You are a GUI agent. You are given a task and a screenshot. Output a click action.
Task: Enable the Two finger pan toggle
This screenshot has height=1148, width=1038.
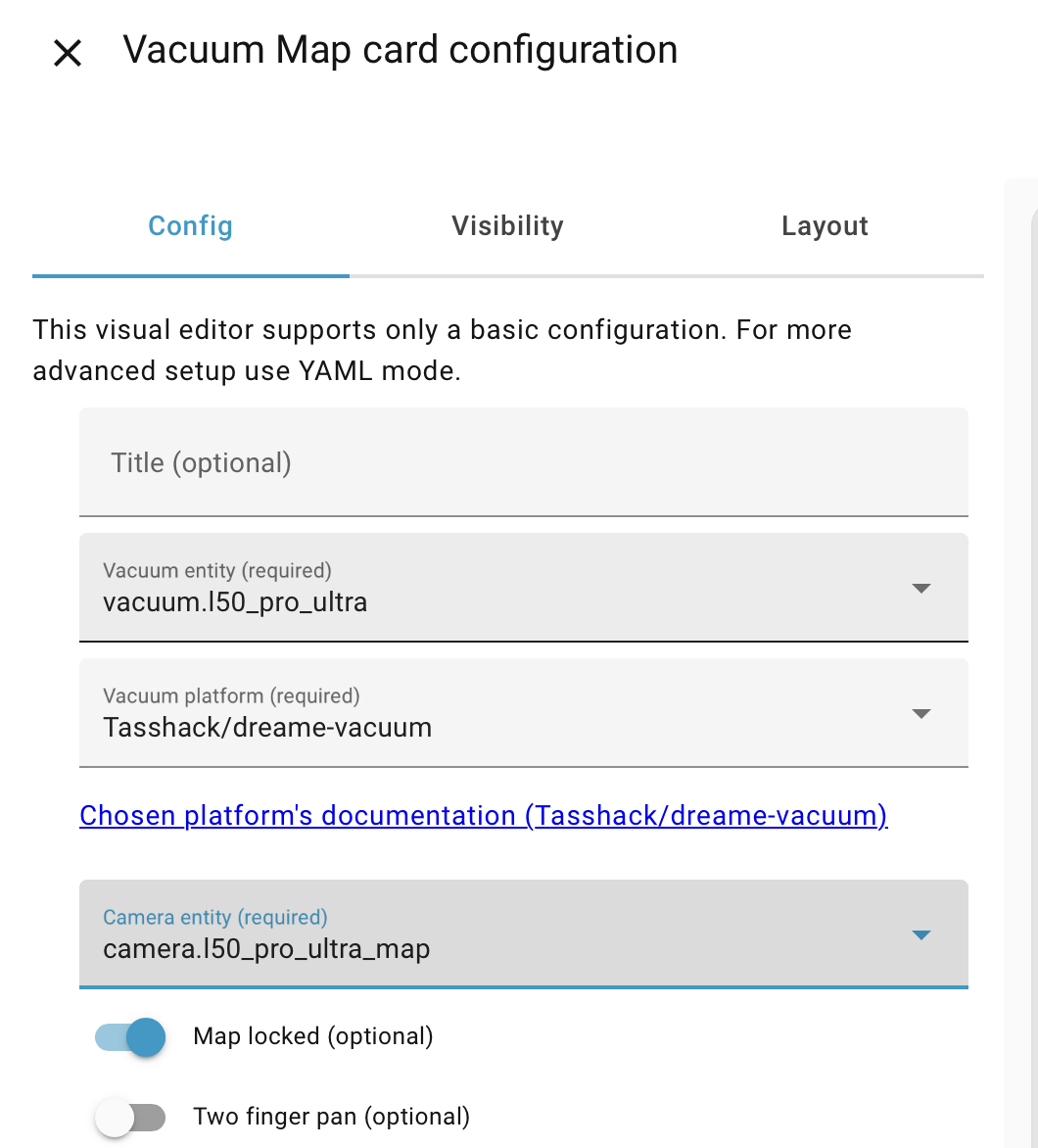pyautogui.click(x=130, y=1117)
